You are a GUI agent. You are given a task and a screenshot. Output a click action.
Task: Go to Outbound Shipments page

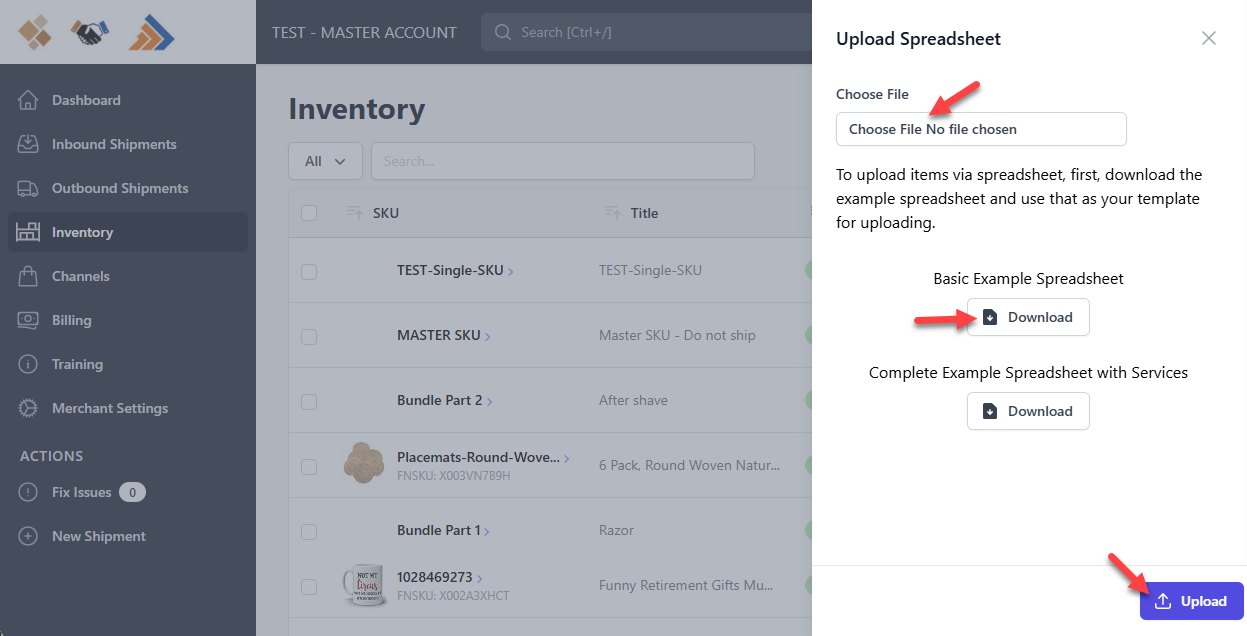128,188
